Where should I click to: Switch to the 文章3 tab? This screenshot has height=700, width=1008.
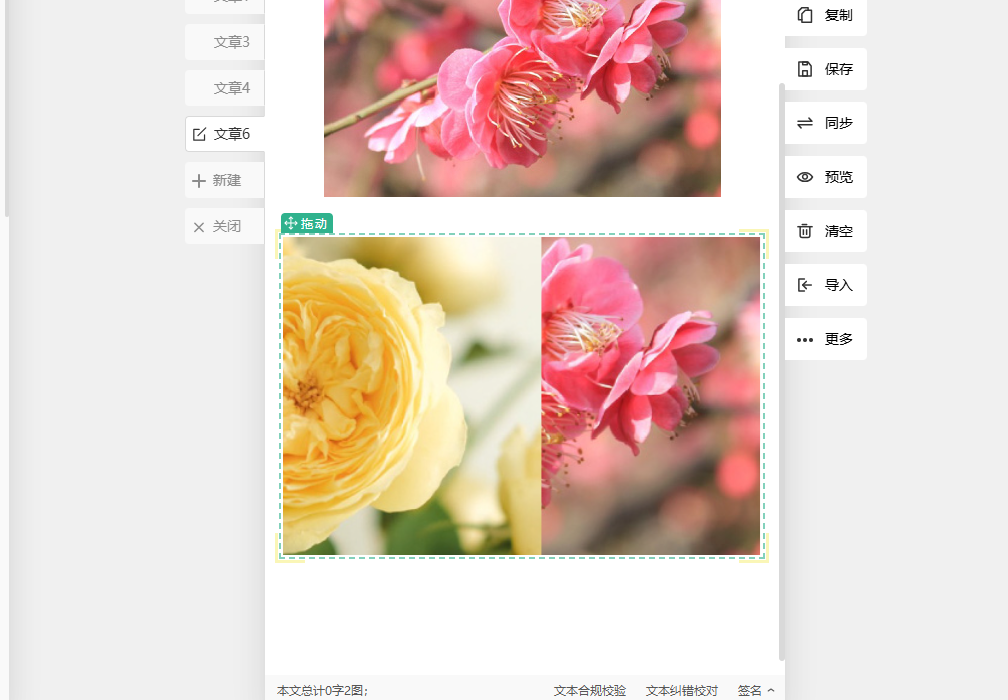[x=231, y=42]
